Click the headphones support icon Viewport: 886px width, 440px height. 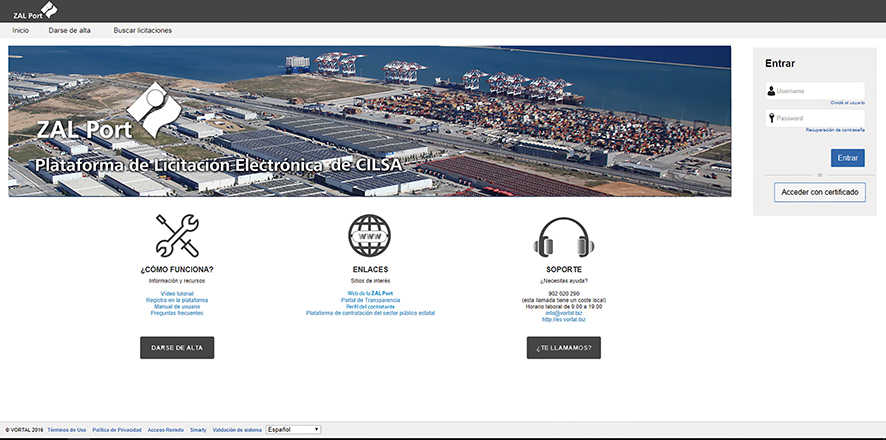(563, 237)
